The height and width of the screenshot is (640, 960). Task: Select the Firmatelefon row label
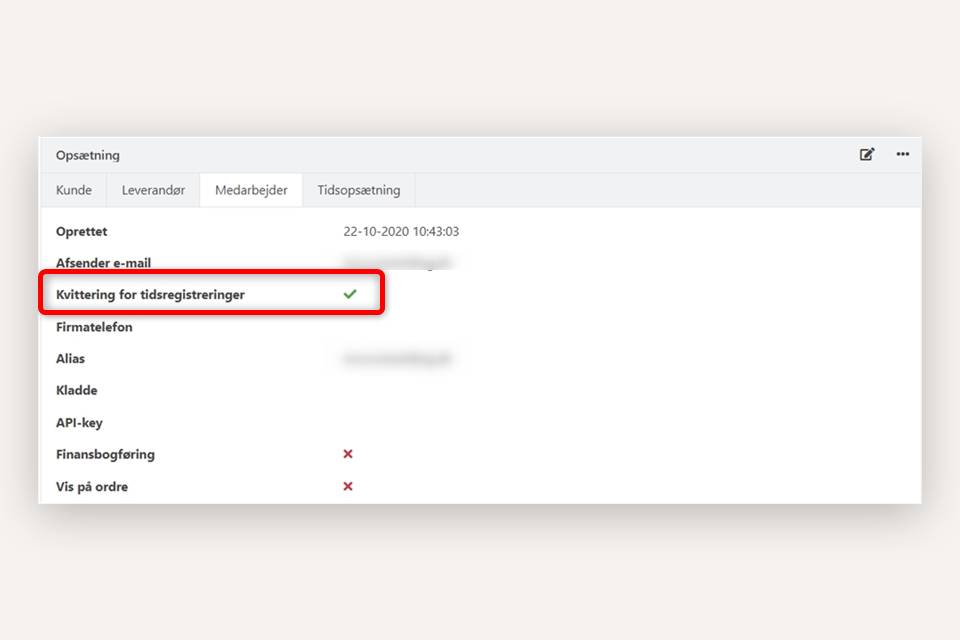pyautogui.click(x=94, y=327)
